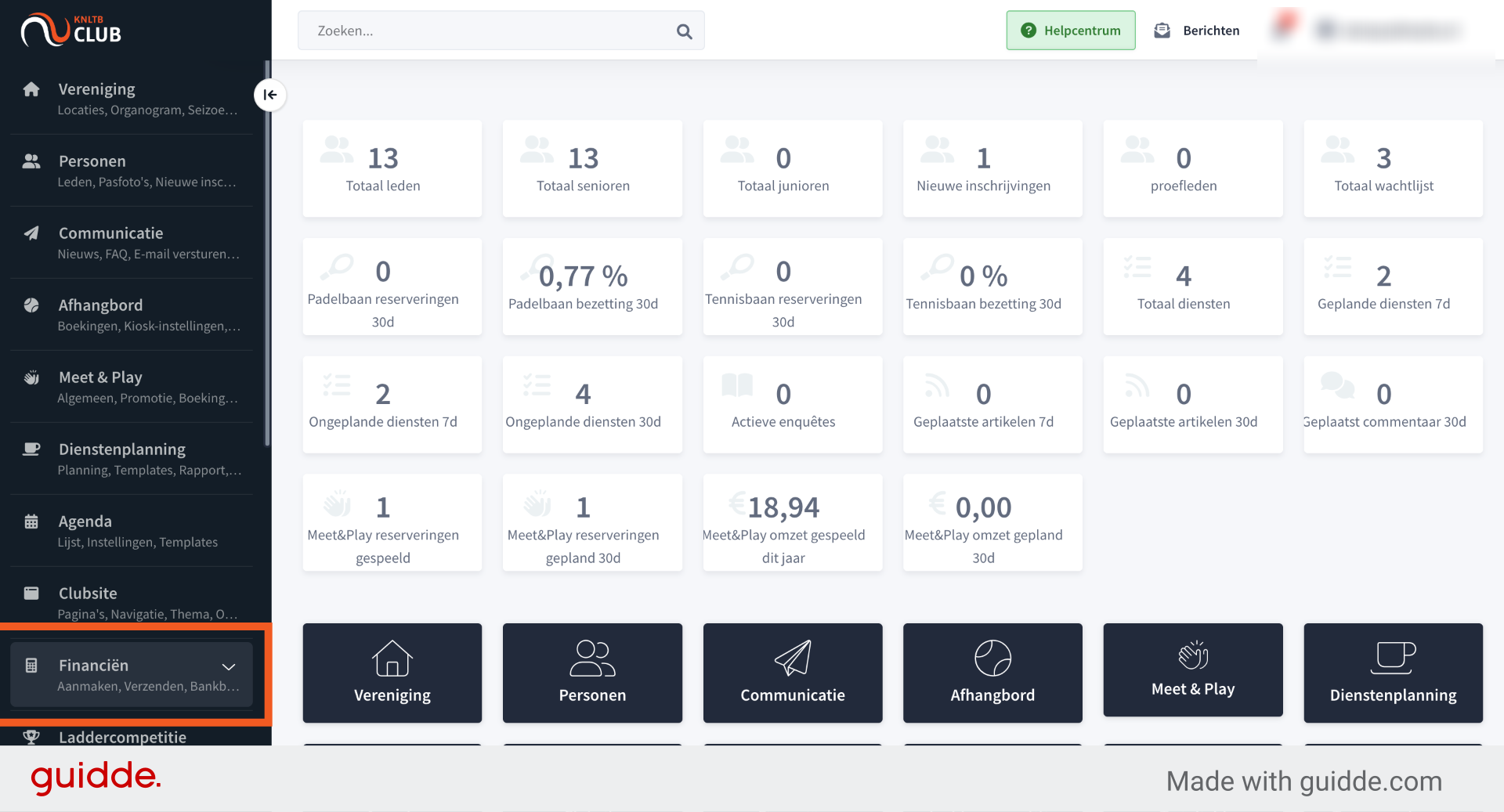Expand Personen menu in sidebar
Image resolution: width=1504 pixels, height=812 pixels.
click(x=132, y=171)
